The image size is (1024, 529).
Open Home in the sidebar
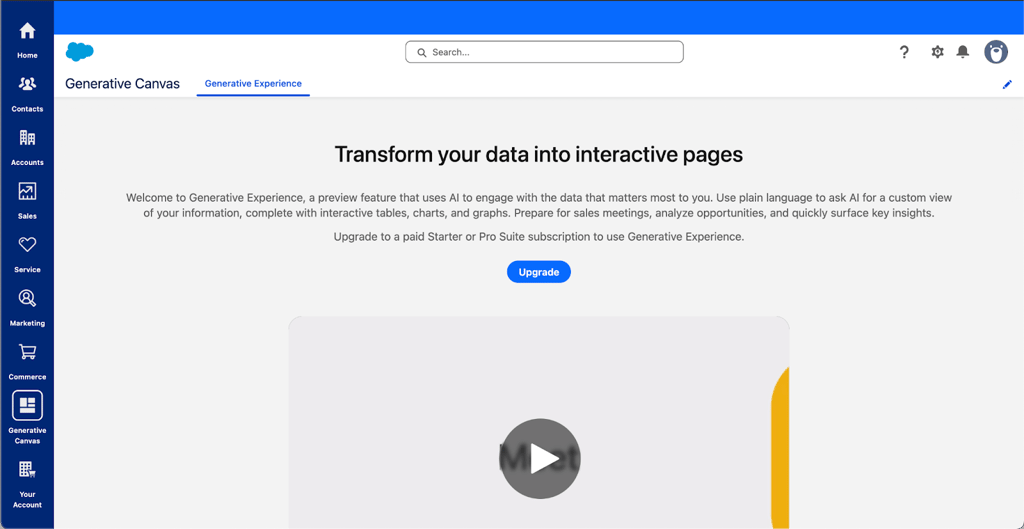pos(27,39)
